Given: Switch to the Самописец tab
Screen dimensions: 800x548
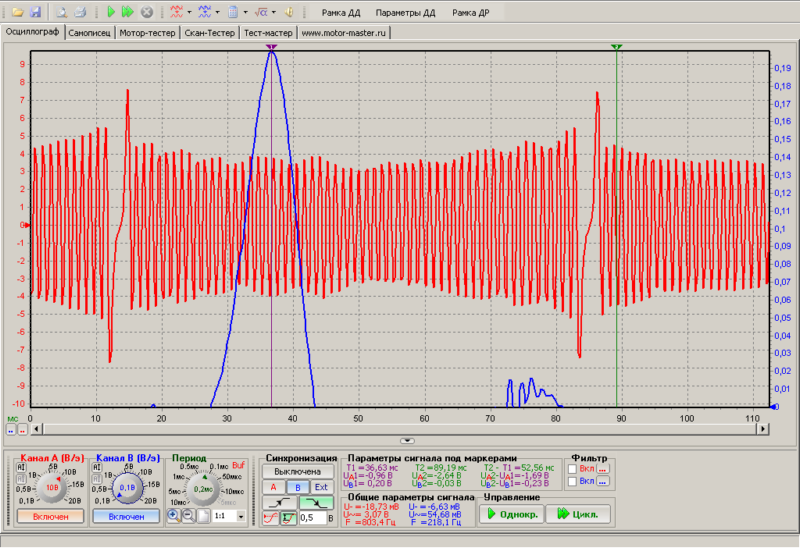Looking at the screenshot, I should (89, 33).
